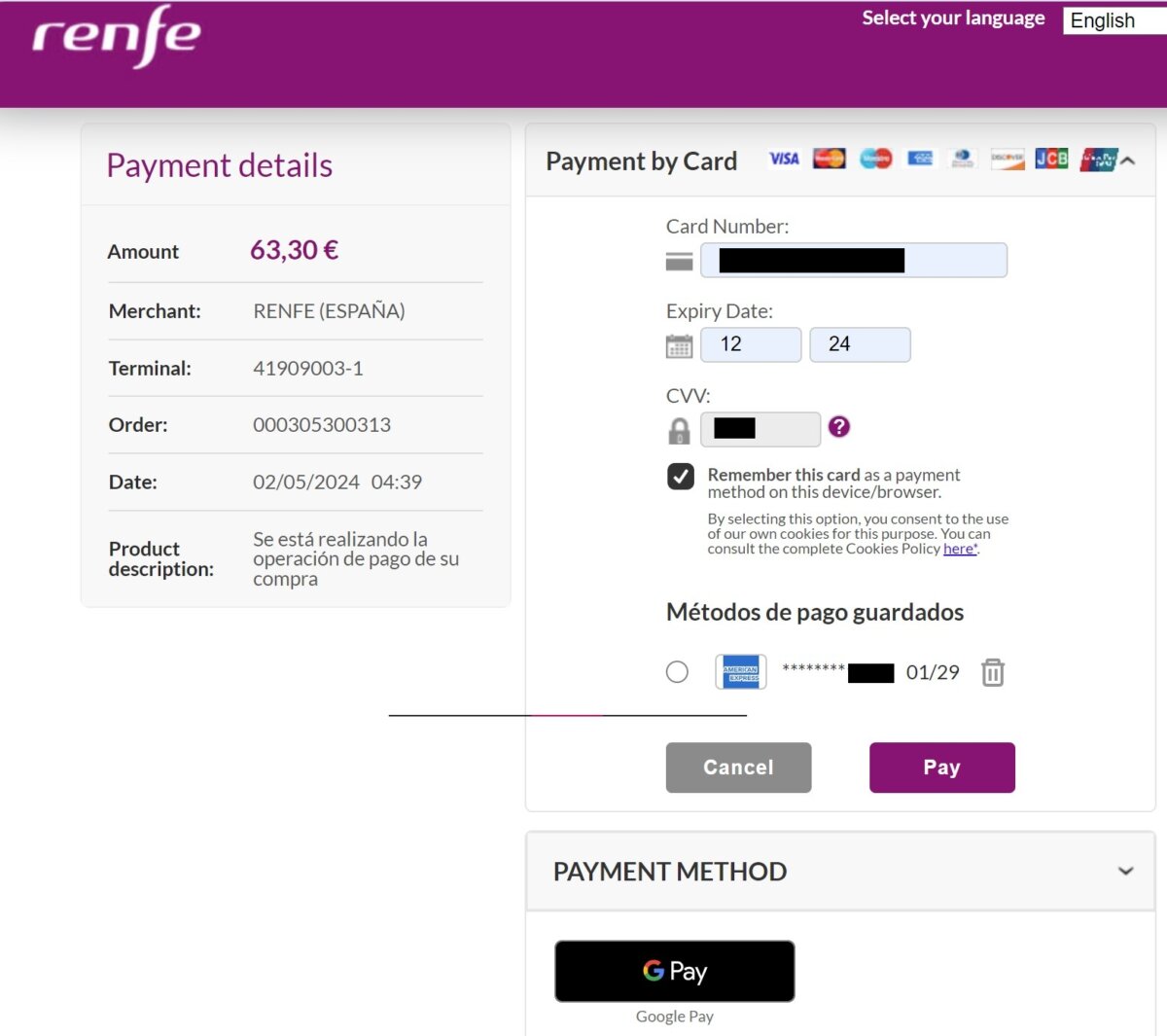
Task: Click the Diners Club card logo
Action: click(x=963, y=159)
